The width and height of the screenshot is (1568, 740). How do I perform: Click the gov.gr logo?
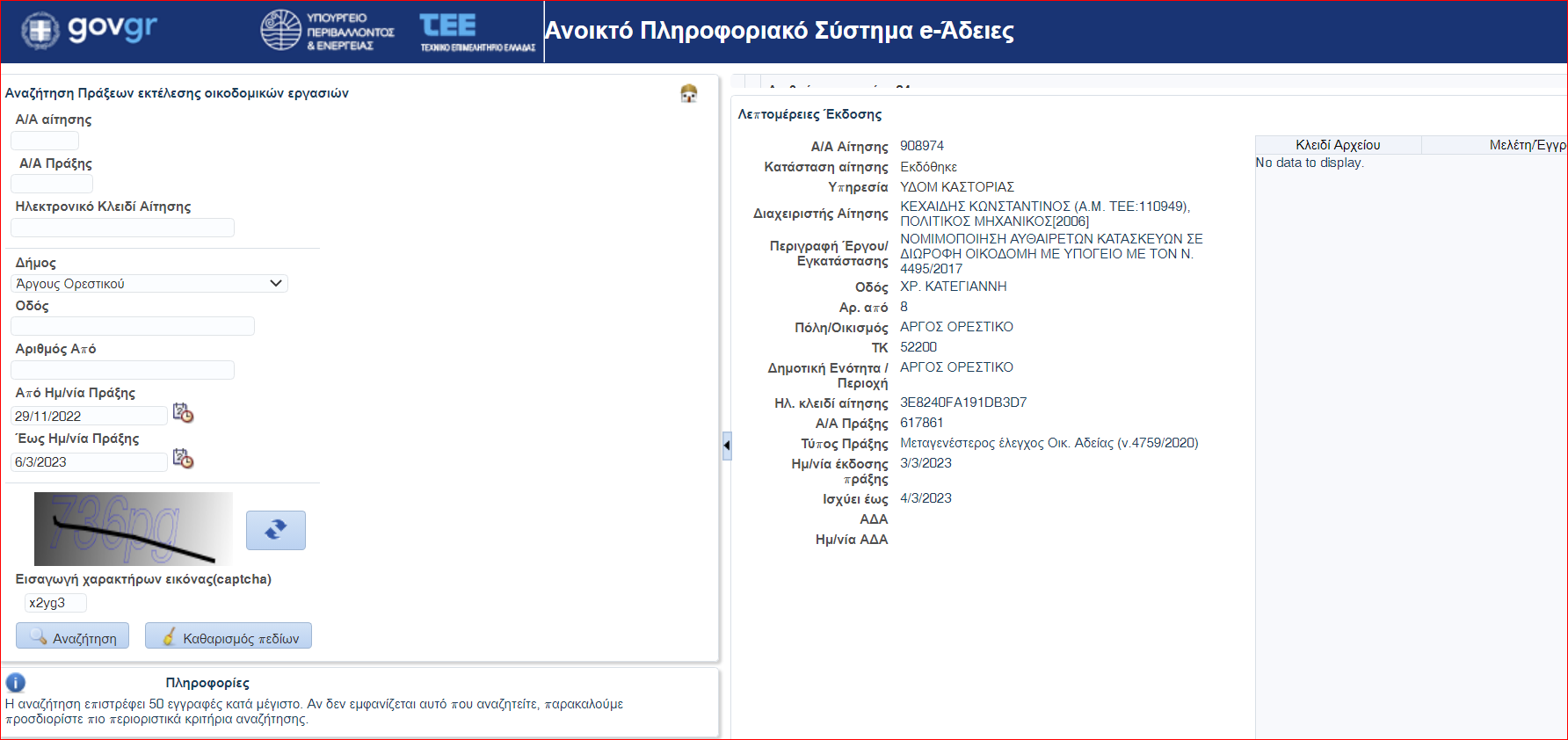89,30
